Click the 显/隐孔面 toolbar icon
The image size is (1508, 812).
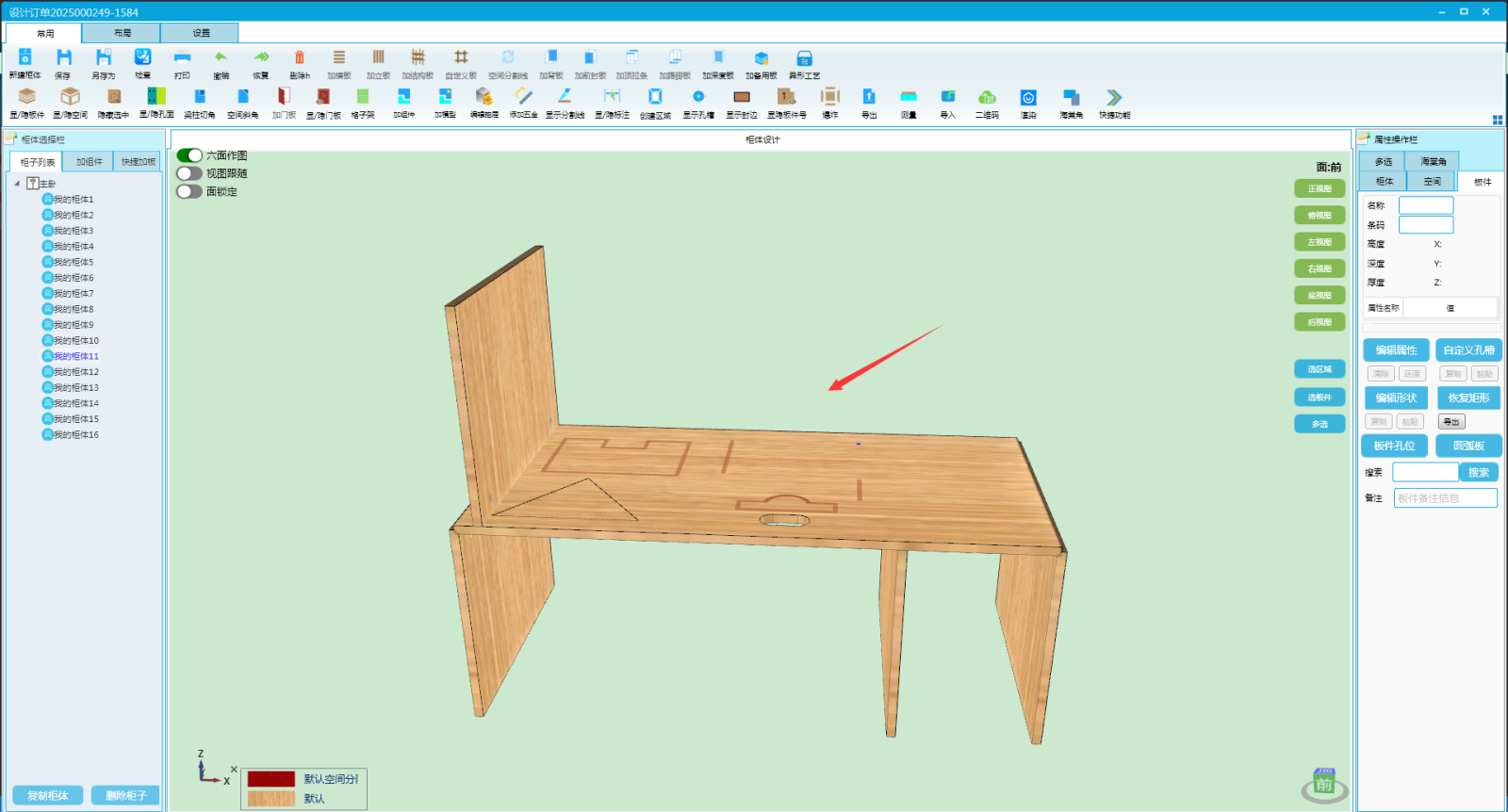[x=156, y=97]
